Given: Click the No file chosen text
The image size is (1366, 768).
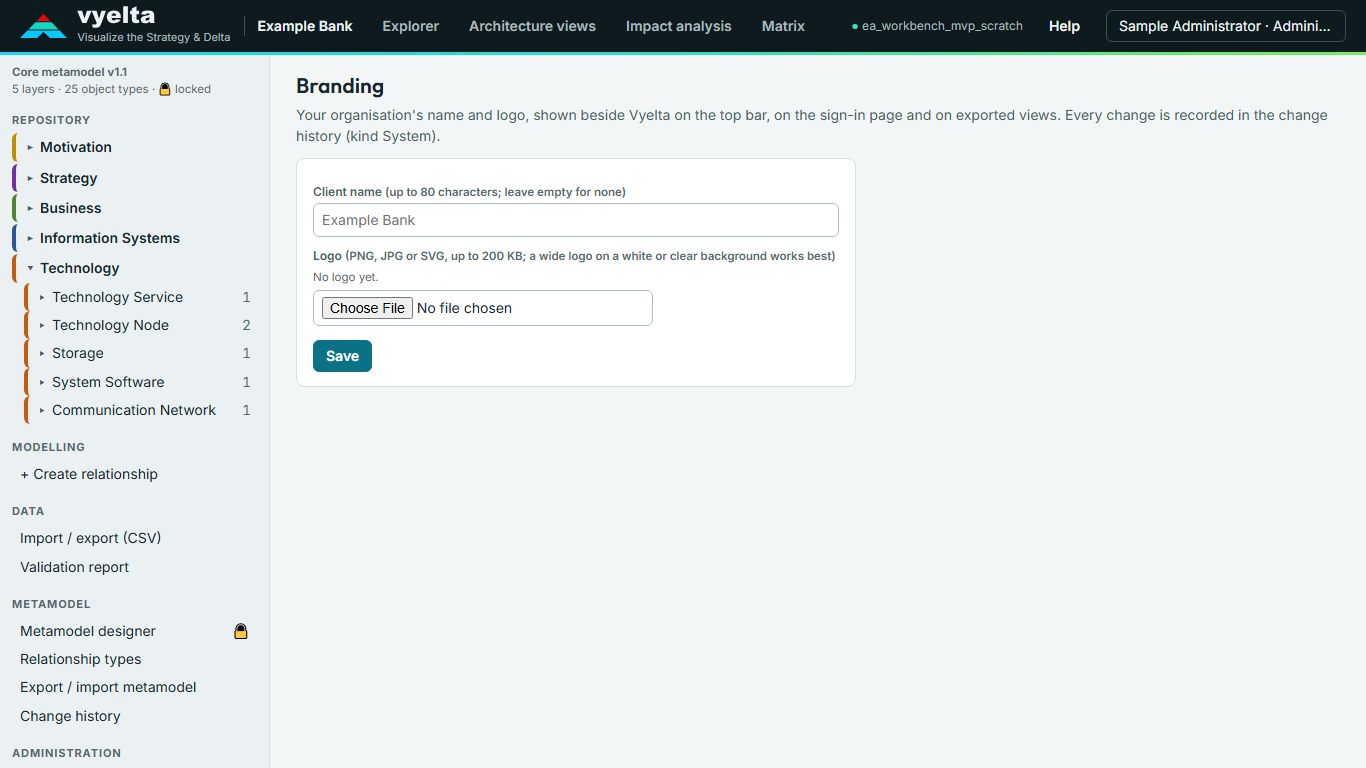Looking at the screenshot, I should (464, 308).
